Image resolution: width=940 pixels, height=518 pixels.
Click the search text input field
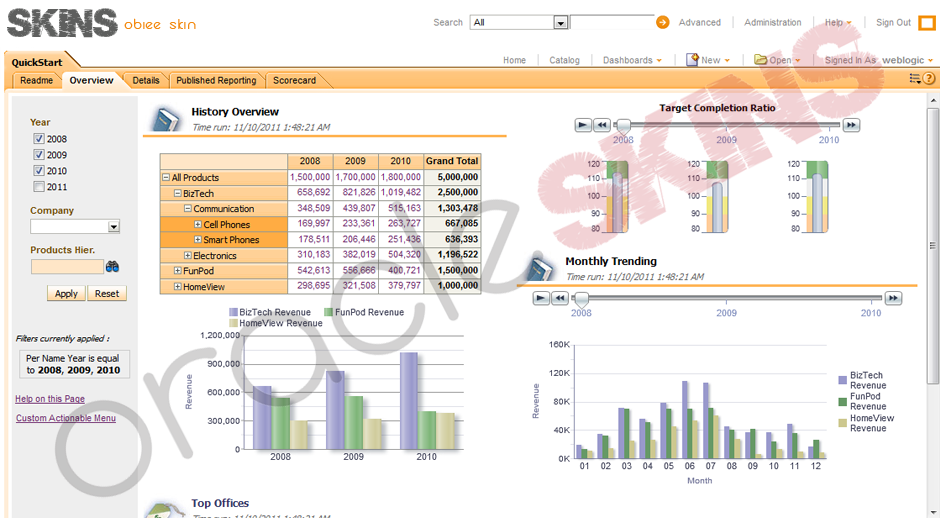tap(611, 22)
